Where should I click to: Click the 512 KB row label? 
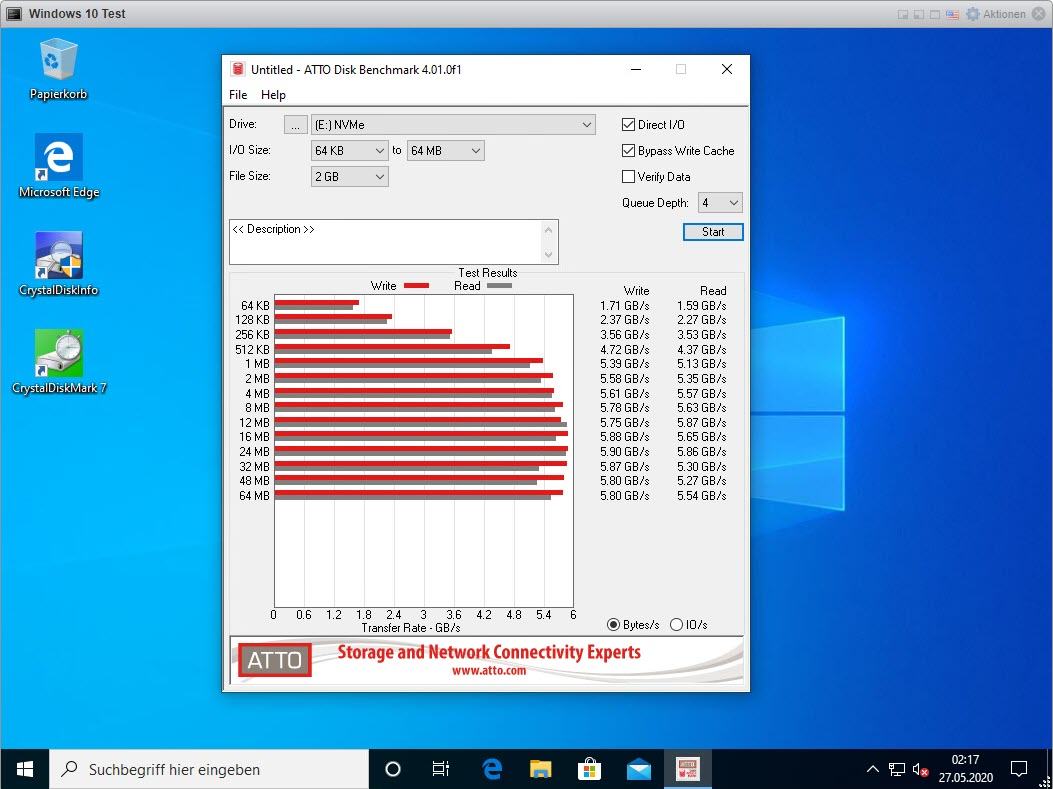[x=253, y=349]
